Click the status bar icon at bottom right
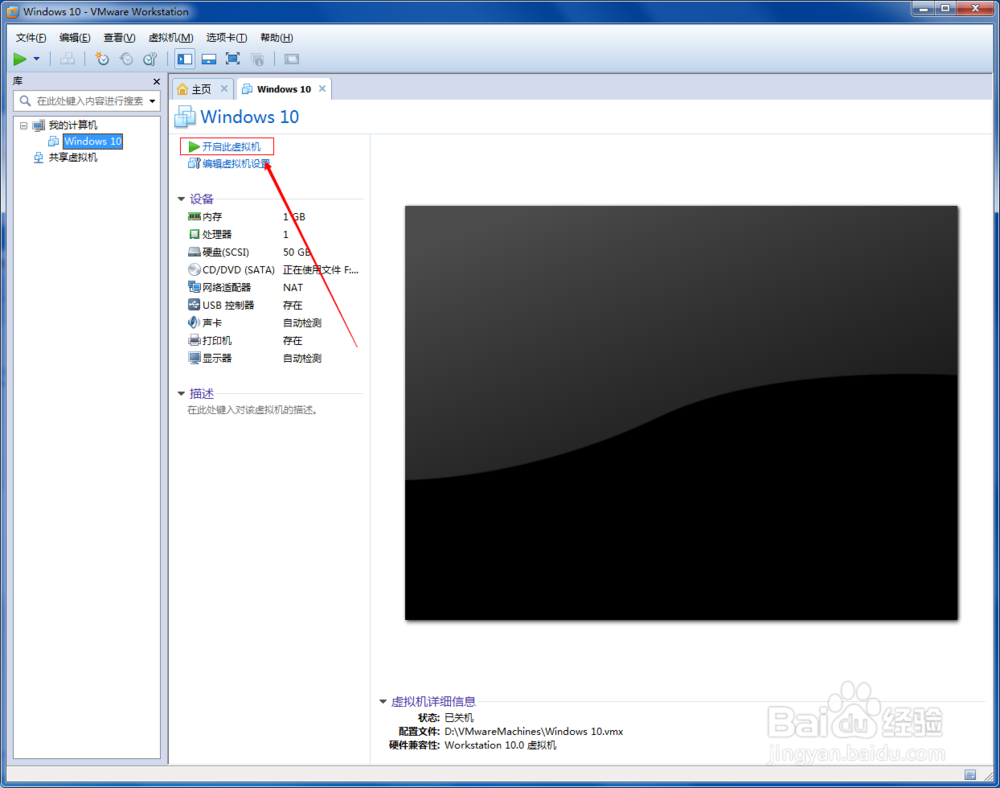The image size is (1000, 788). [970, 775]
